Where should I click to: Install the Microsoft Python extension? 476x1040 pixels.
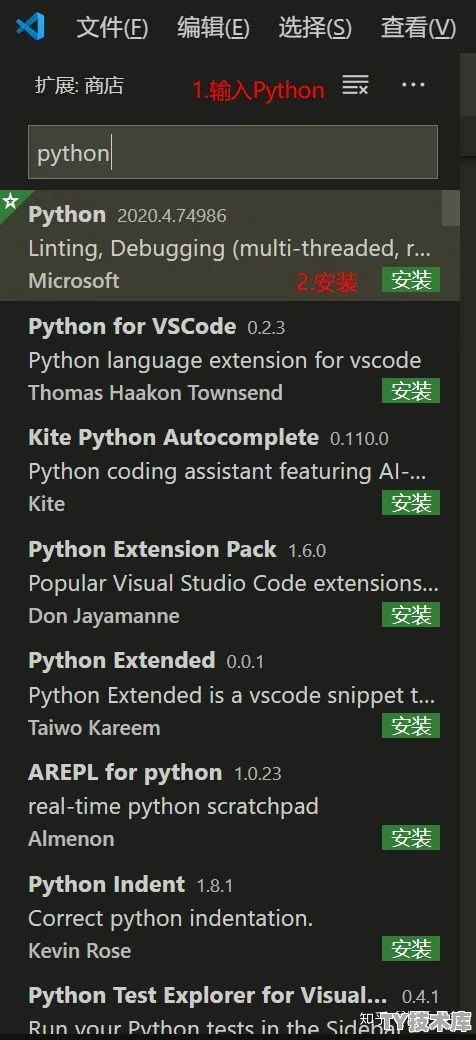click(411, 281)
